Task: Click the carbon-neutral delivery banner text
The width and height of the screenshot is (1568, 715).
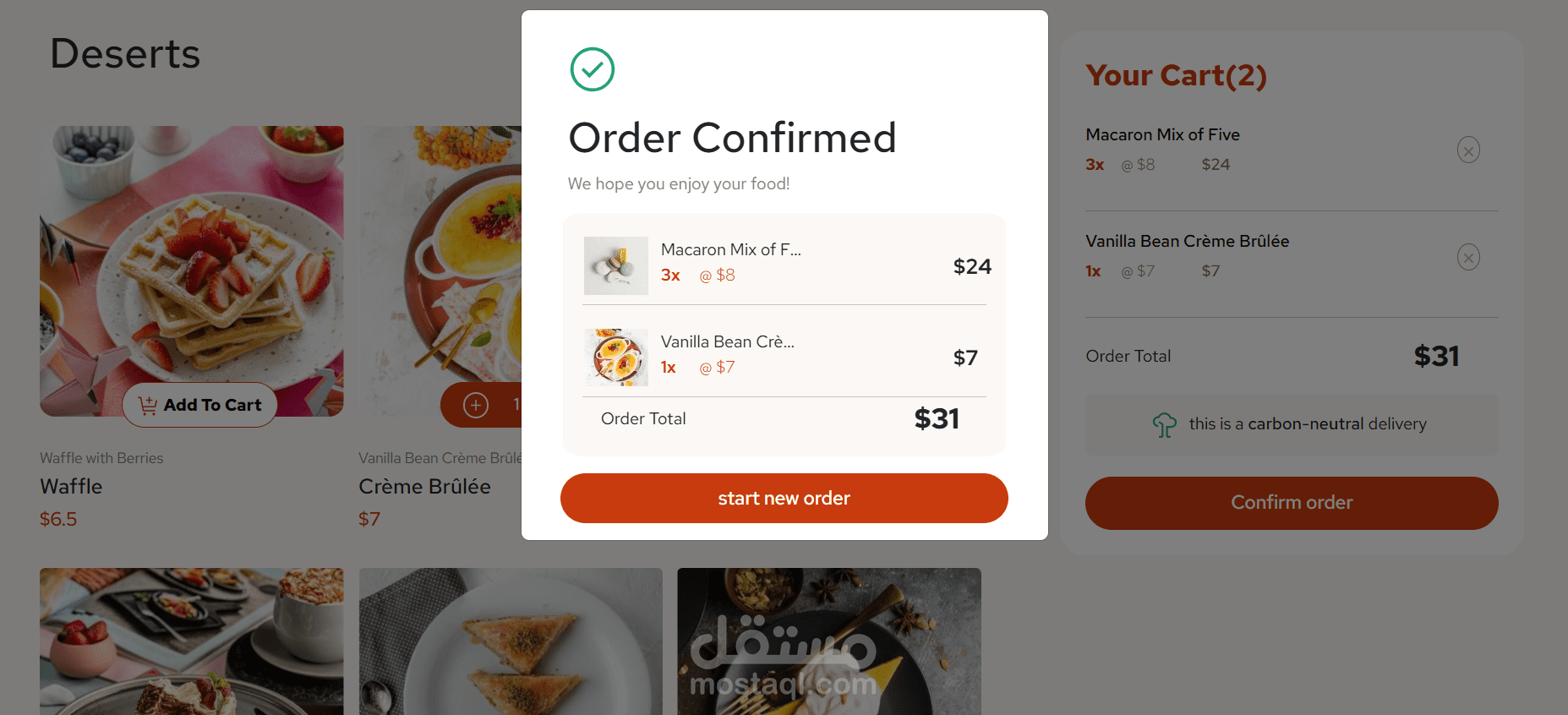Action: (1307, 424)
